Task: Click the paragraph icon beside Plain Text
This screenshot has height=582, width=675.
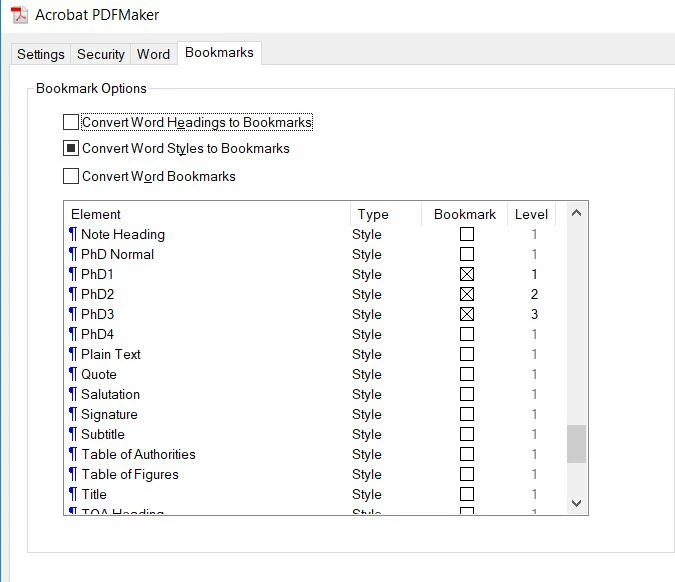Action: pyautogui.click(x=73, y=354)
